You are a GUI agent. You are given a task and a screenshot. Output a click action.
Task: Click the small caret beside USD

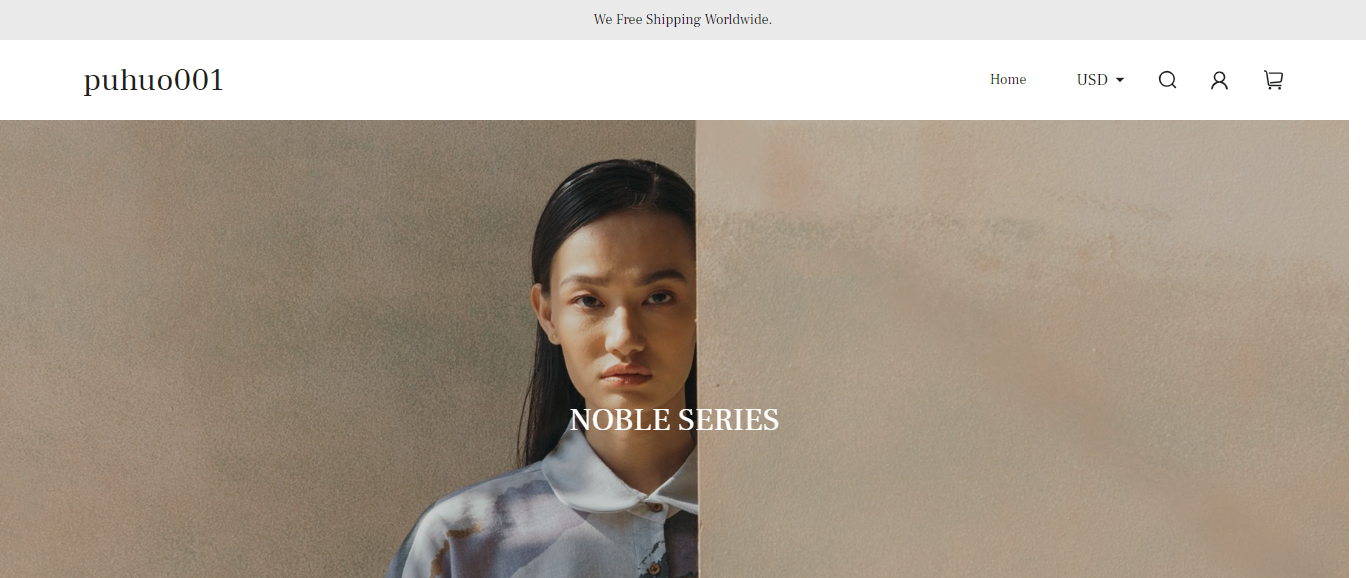coord(1120,80)
